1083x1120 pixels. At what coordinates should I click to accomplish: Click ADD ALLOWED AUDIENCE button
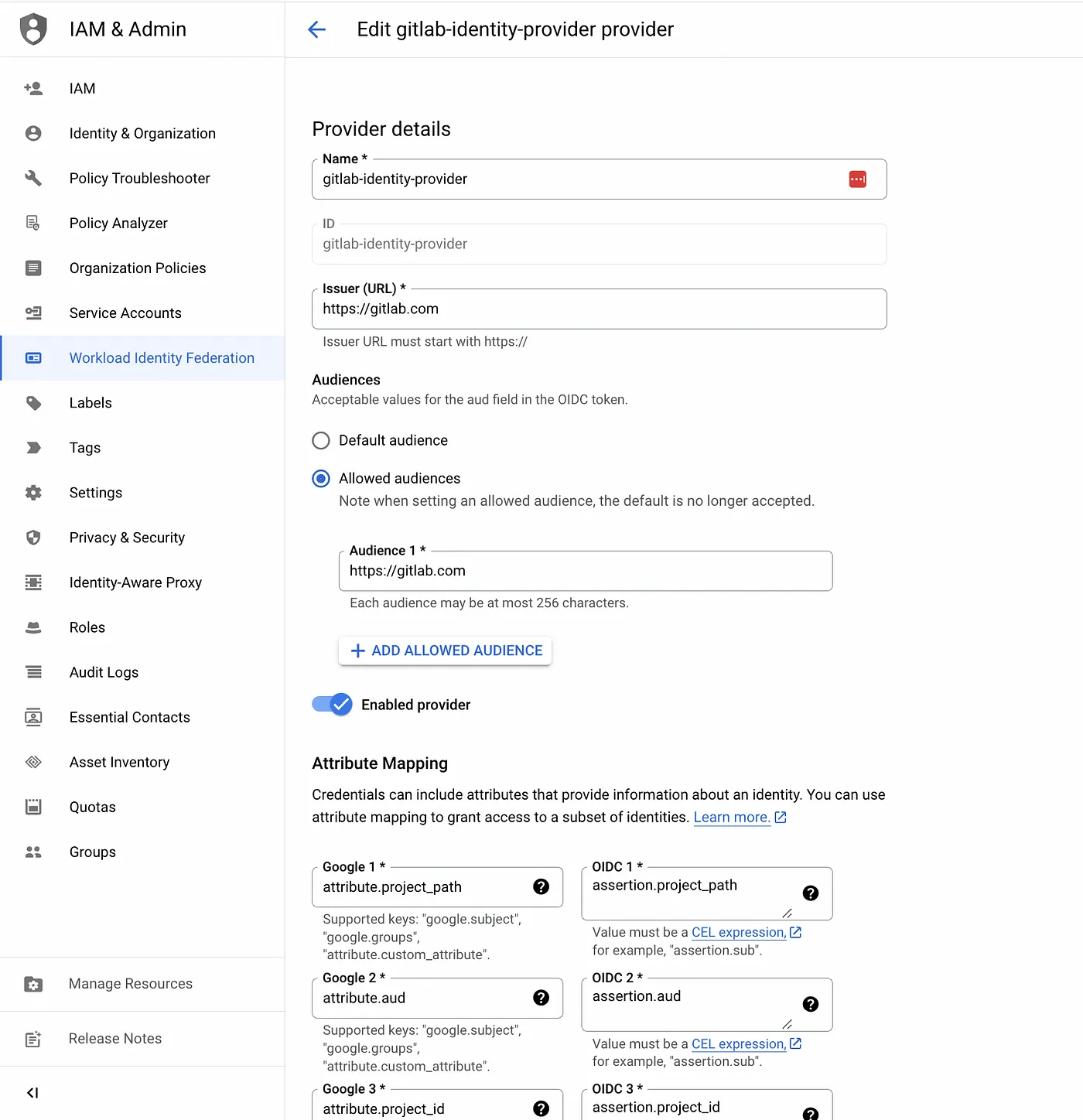446,650
